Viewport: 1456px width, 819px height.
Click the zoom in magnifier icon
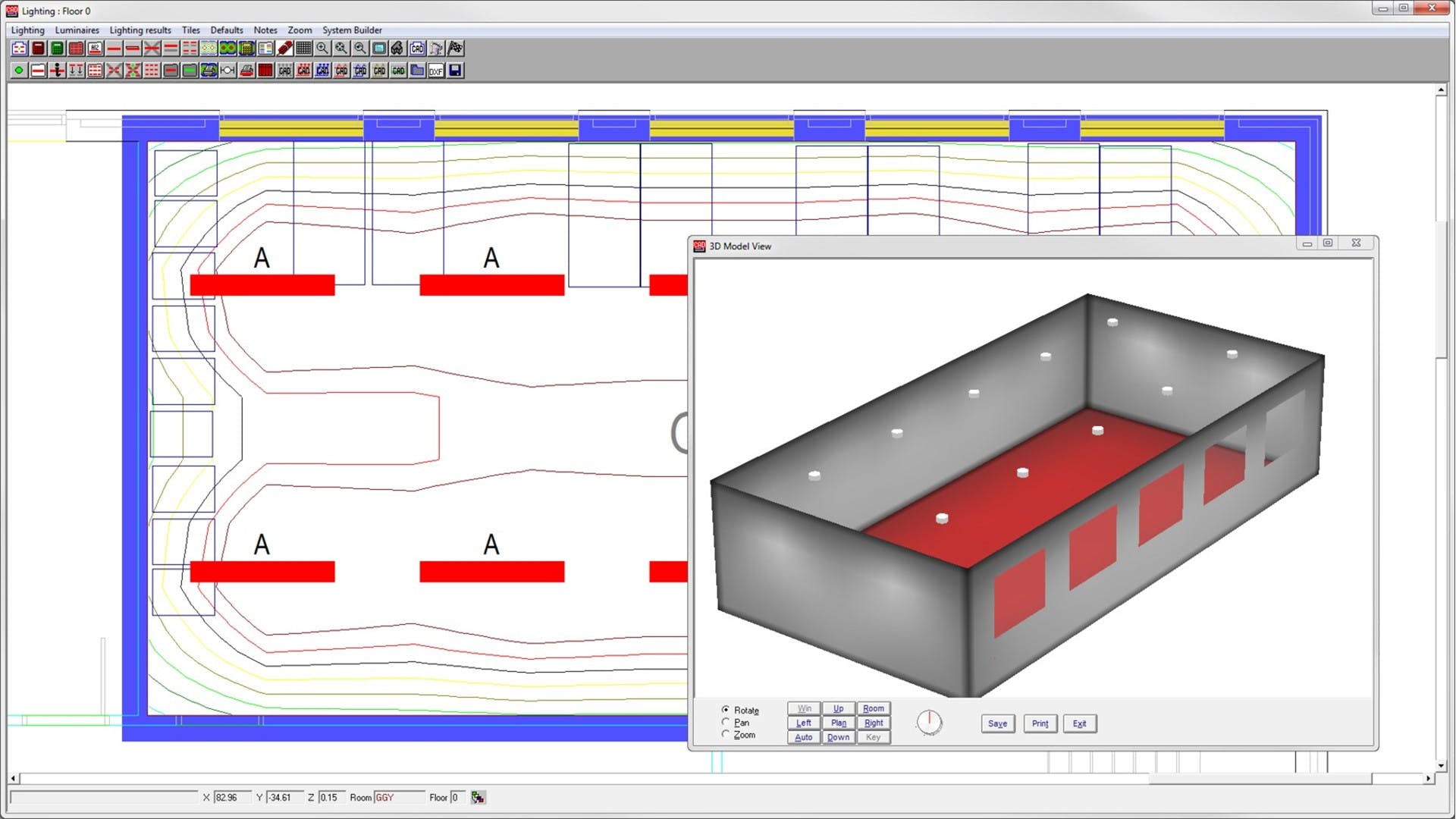[x=322, y=48]
